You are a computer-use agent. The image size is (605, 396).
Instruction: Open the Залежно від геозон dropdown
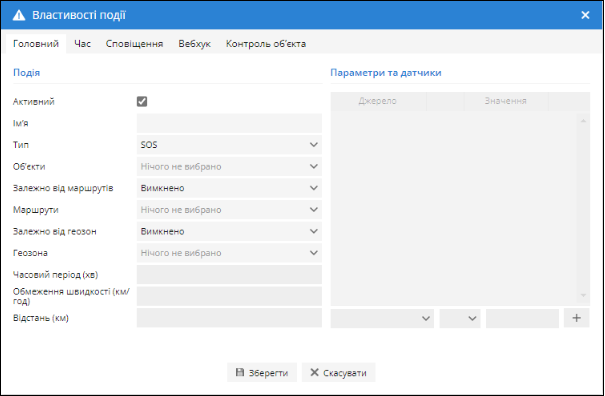coord(229,231)
